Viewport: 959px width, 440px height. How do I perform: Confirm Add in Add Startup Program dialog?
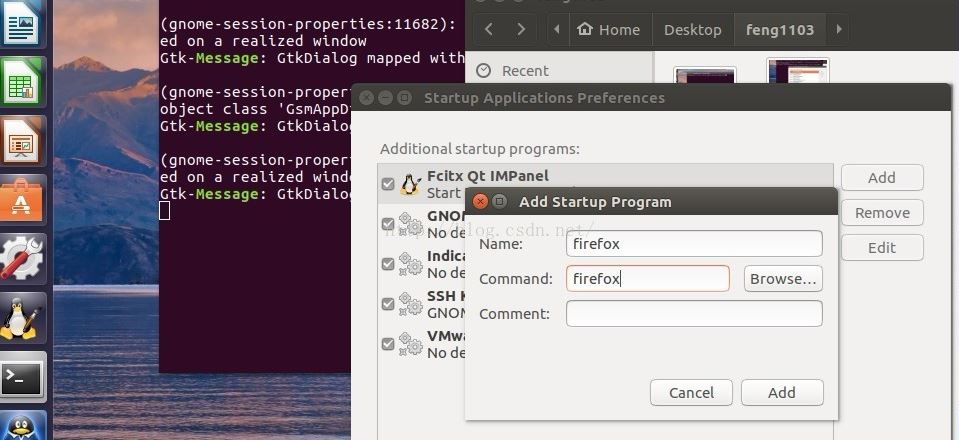(x=782, y=392)
